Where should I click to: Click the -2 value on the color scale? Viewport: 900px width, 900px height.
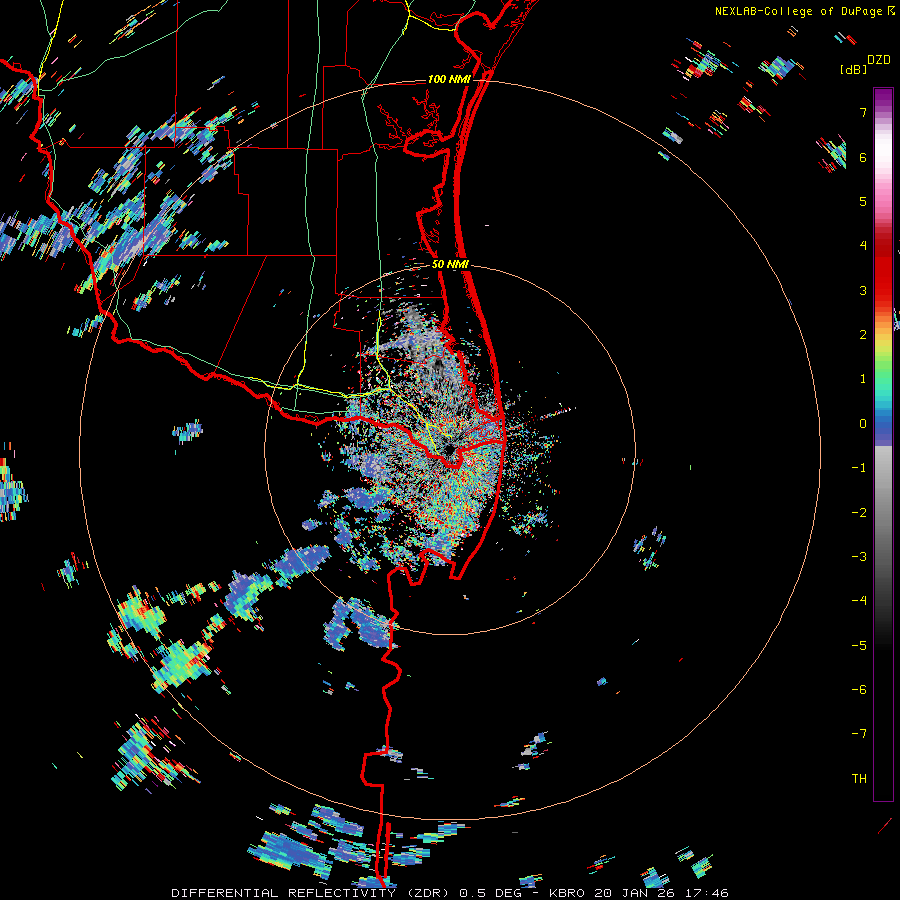(859, 513)
